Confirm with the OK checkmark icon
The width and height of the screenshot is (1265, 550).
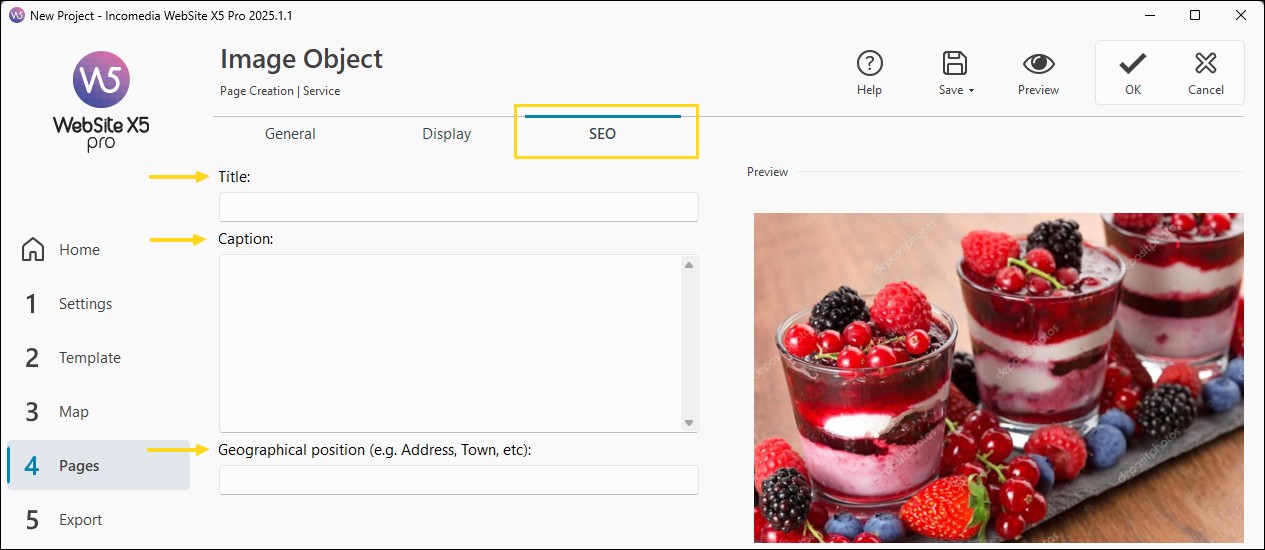click(x=1132, y=64)
